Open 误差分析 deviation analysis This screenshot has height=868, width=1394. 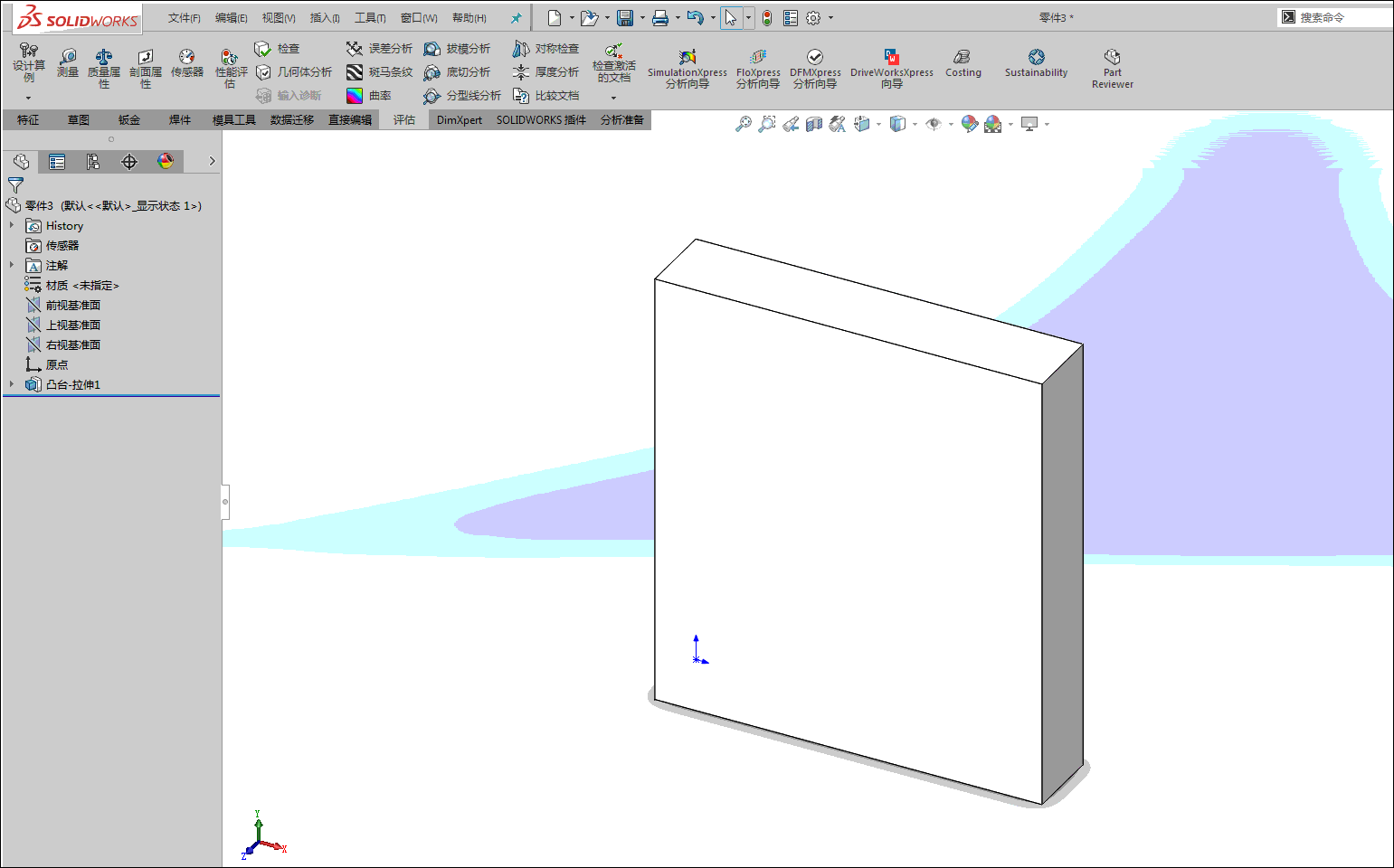point(379,49)
